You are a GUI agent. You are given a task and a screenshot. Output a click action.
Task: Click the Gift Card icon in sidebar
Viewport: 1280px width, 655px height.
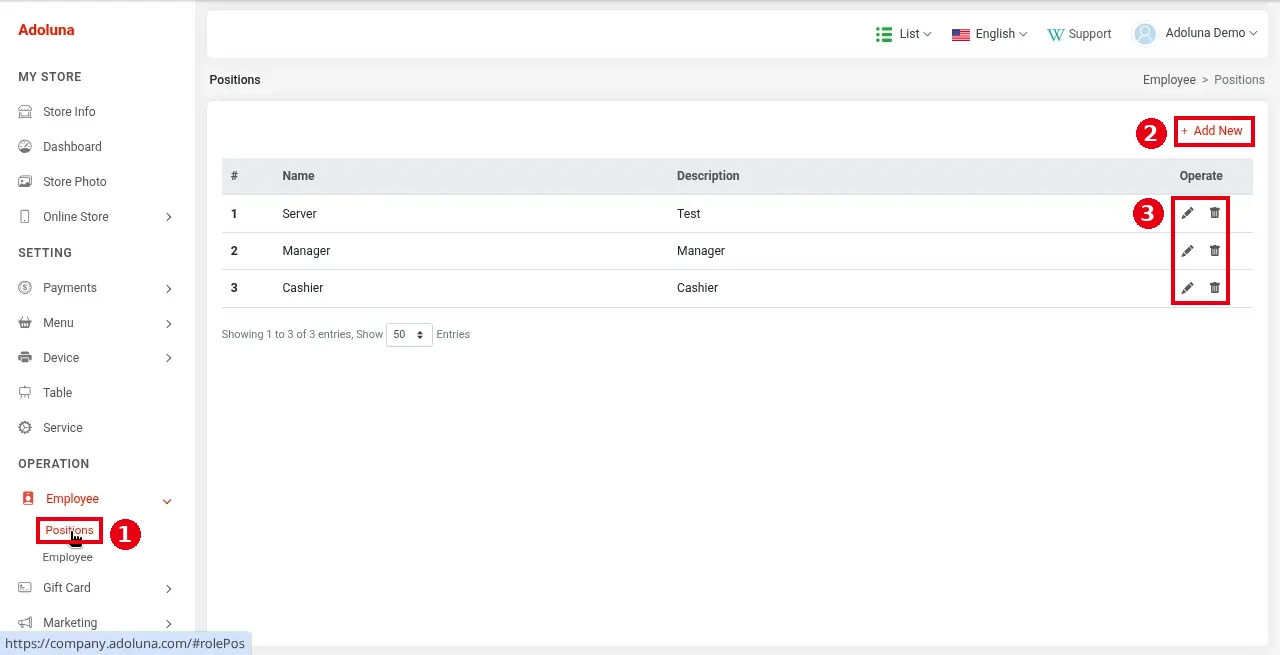pos(25,588)
